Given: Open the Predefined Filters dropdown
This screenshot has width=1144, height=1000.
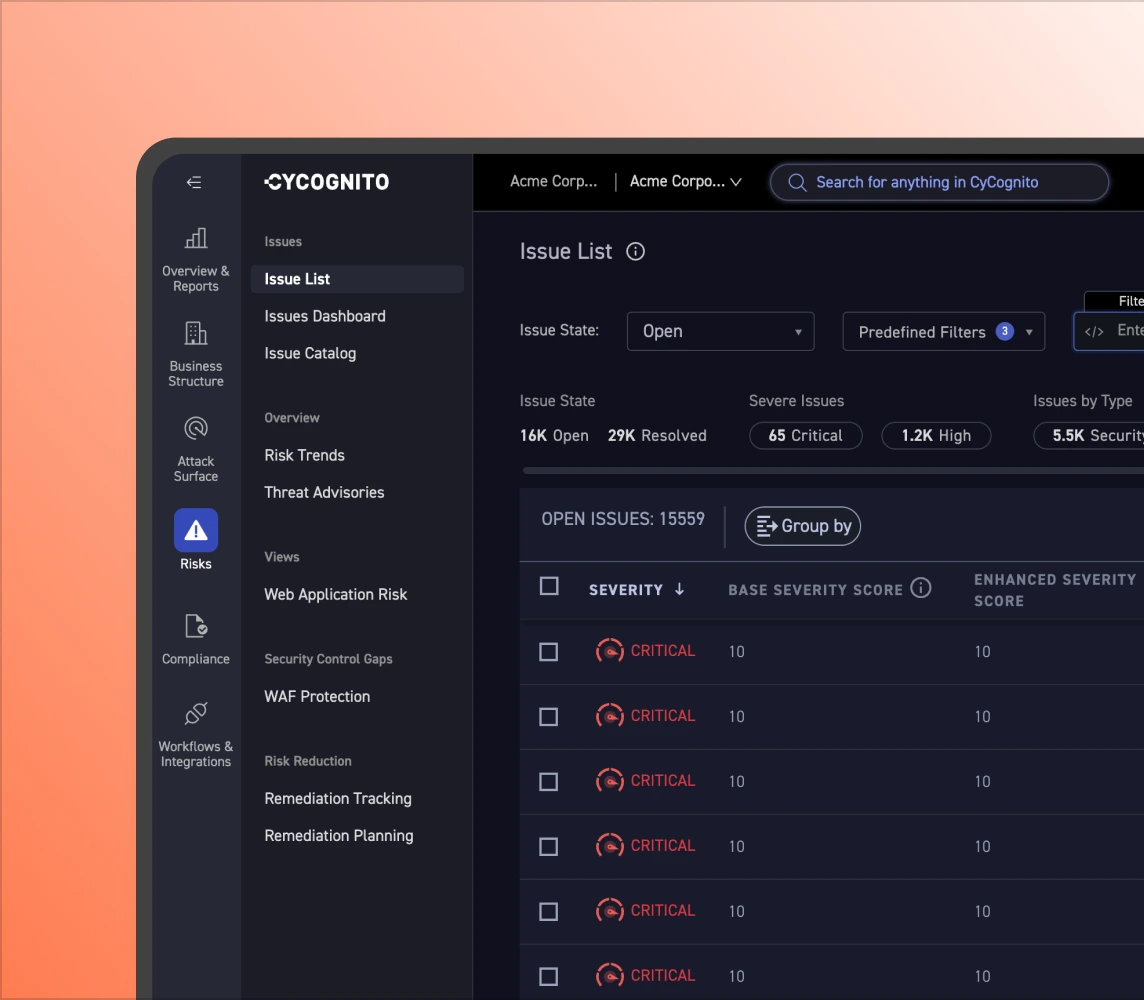Looking at the screenshot, I should point(943,332).
